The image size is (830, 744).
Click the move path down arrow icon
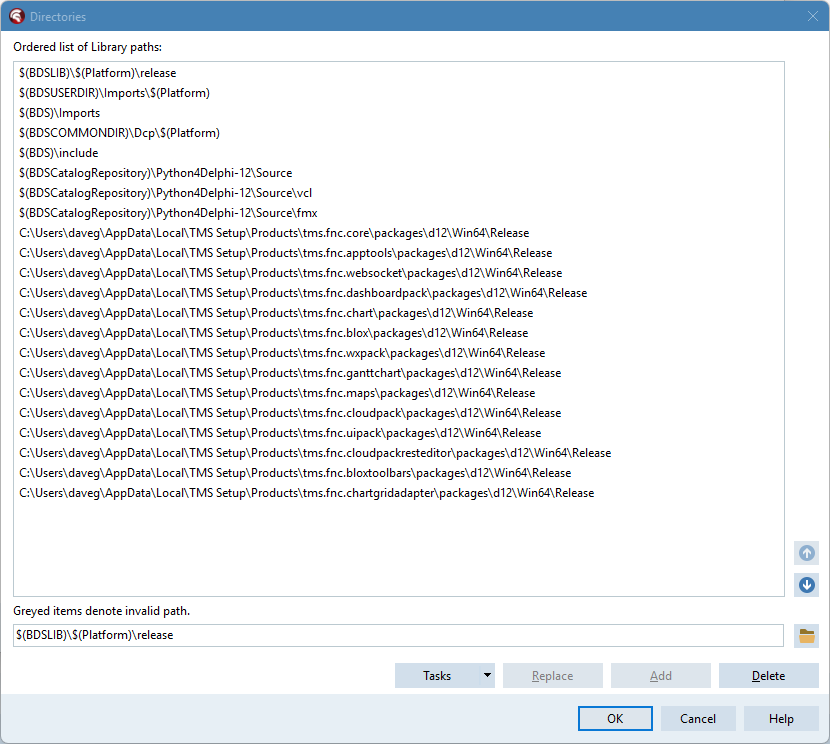pos(806,585)
